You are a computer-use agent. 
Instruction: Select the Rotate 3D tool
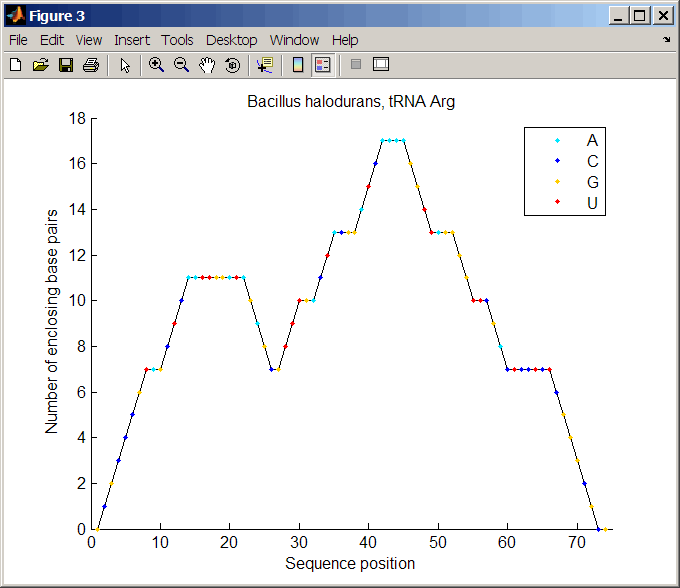[x=232, y=65]
